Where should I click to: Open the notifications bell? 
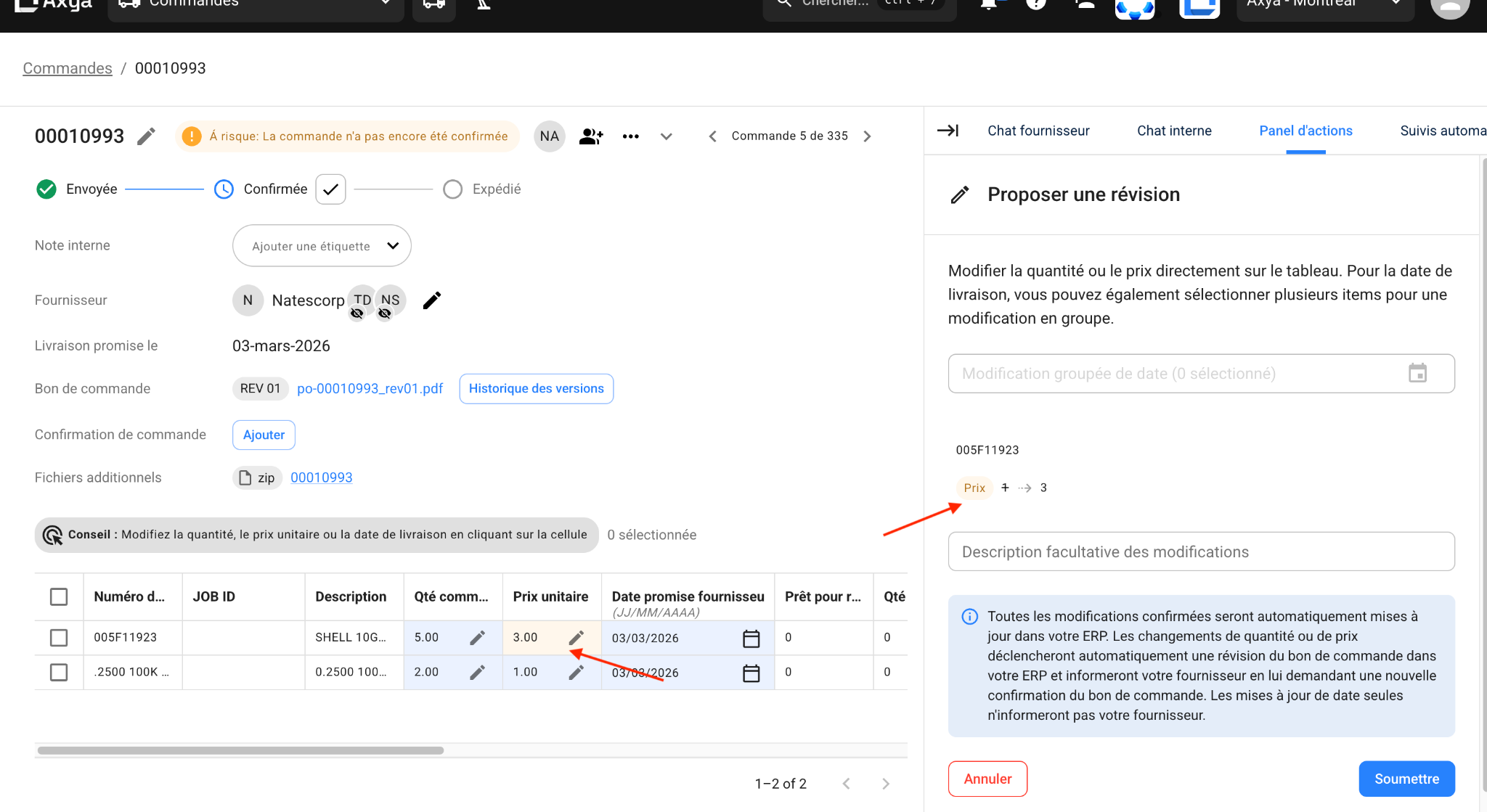pos(990,4)
